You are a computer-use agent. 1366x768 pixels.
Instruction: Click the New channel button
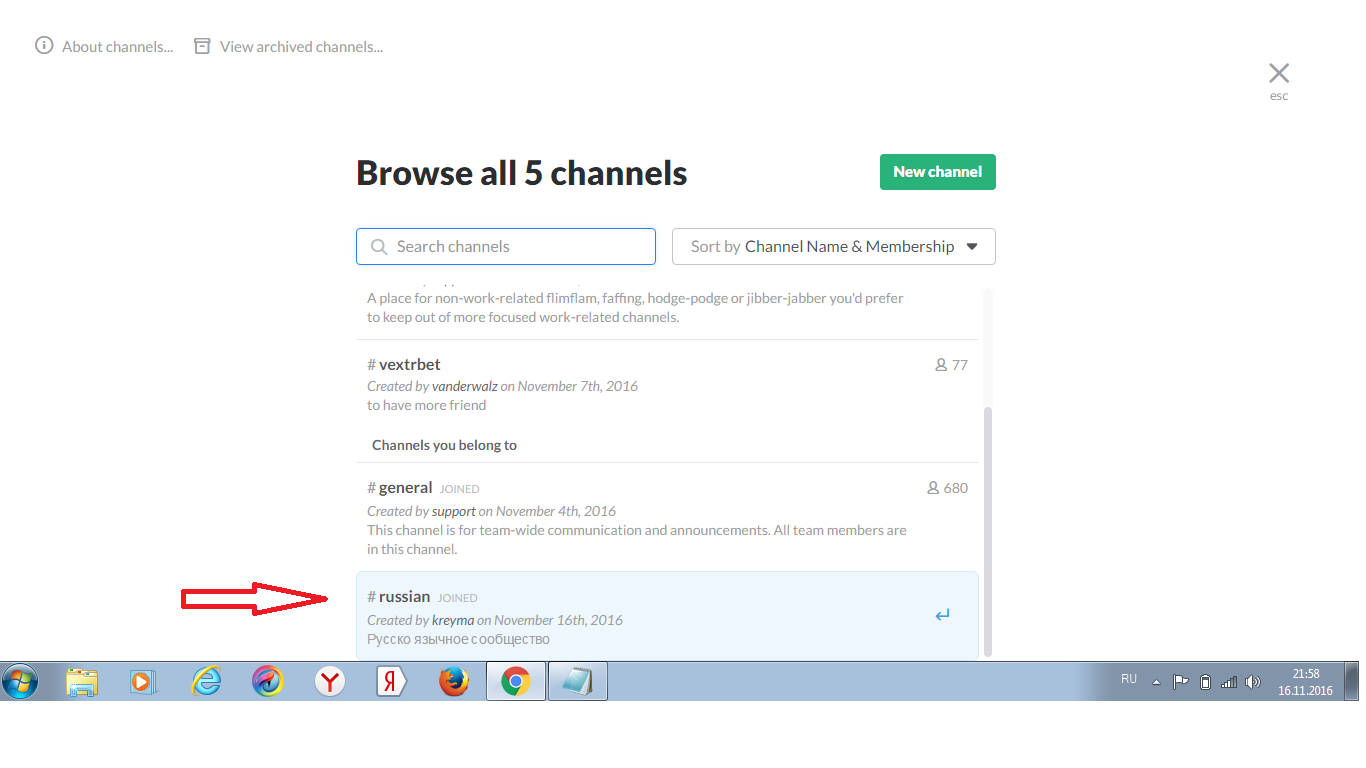(938, 172)
